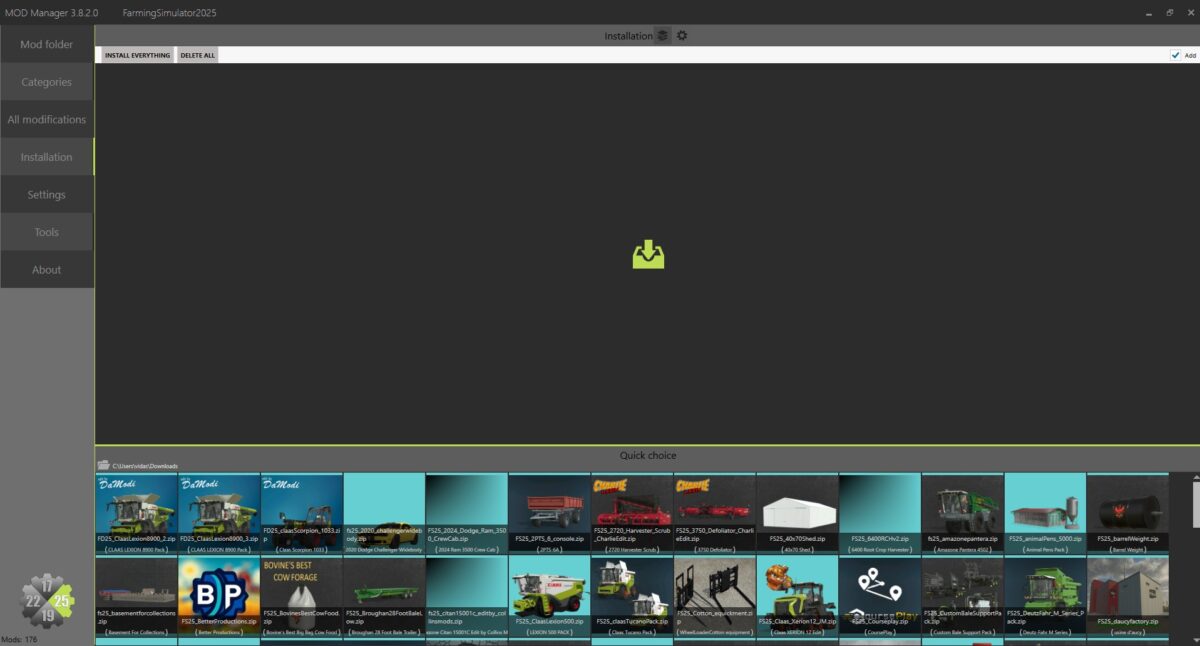Viewport: 1200px width, 646px height.
Task: Click the stacked layers icon next to Installation
Action: coord(662,35)
